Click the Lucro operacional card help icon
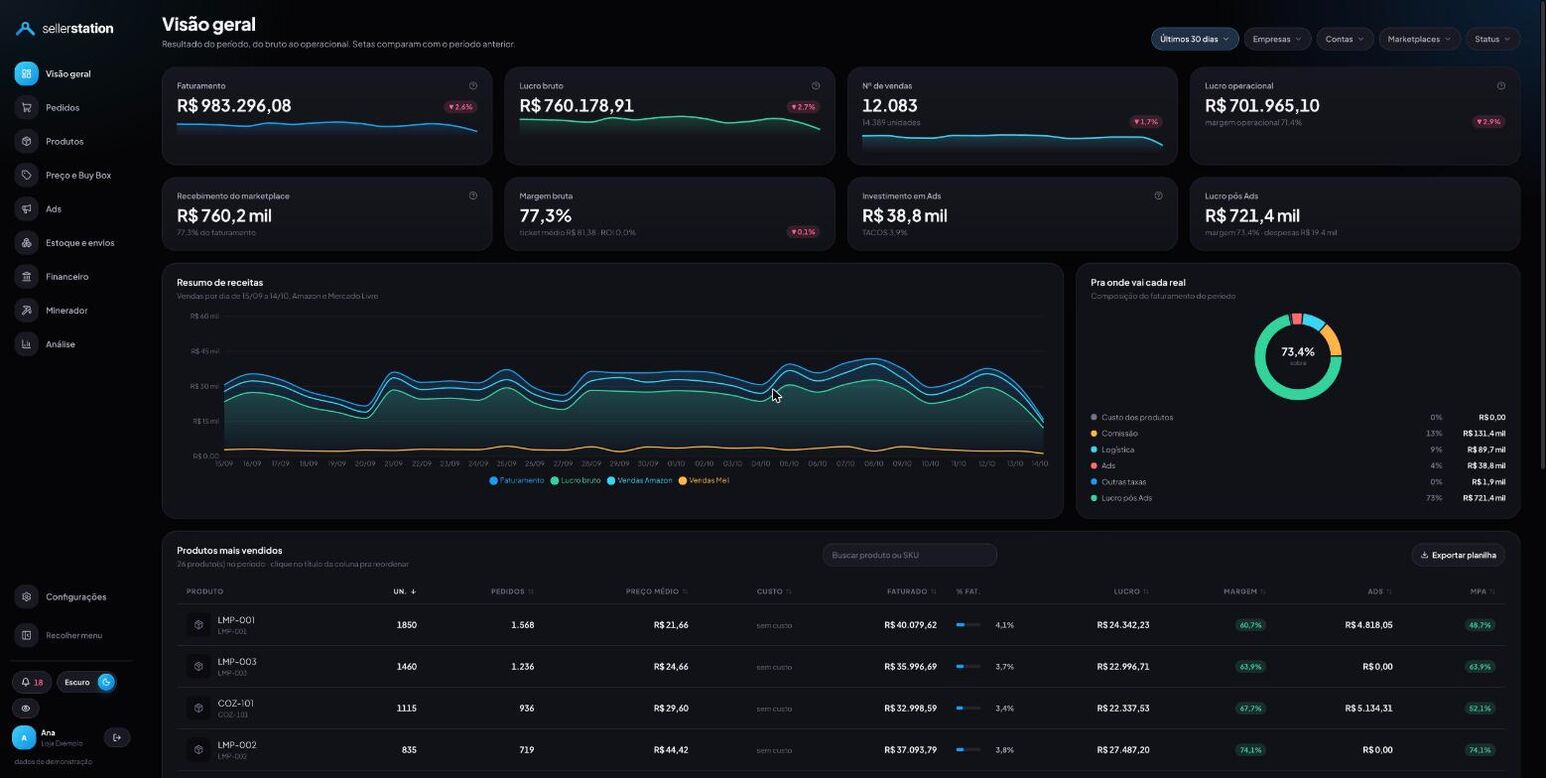This screenshot has height=778, width=1546. pyautogui.click(x=1501, y=86)
